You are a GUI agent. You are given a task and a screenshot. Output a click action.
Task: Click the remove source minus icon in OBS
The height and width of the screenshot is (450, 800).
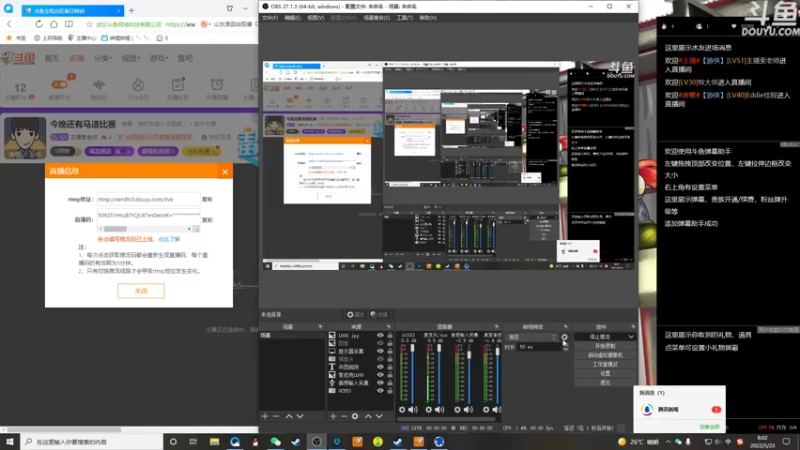pyautogui.click(x=344, y=416)
